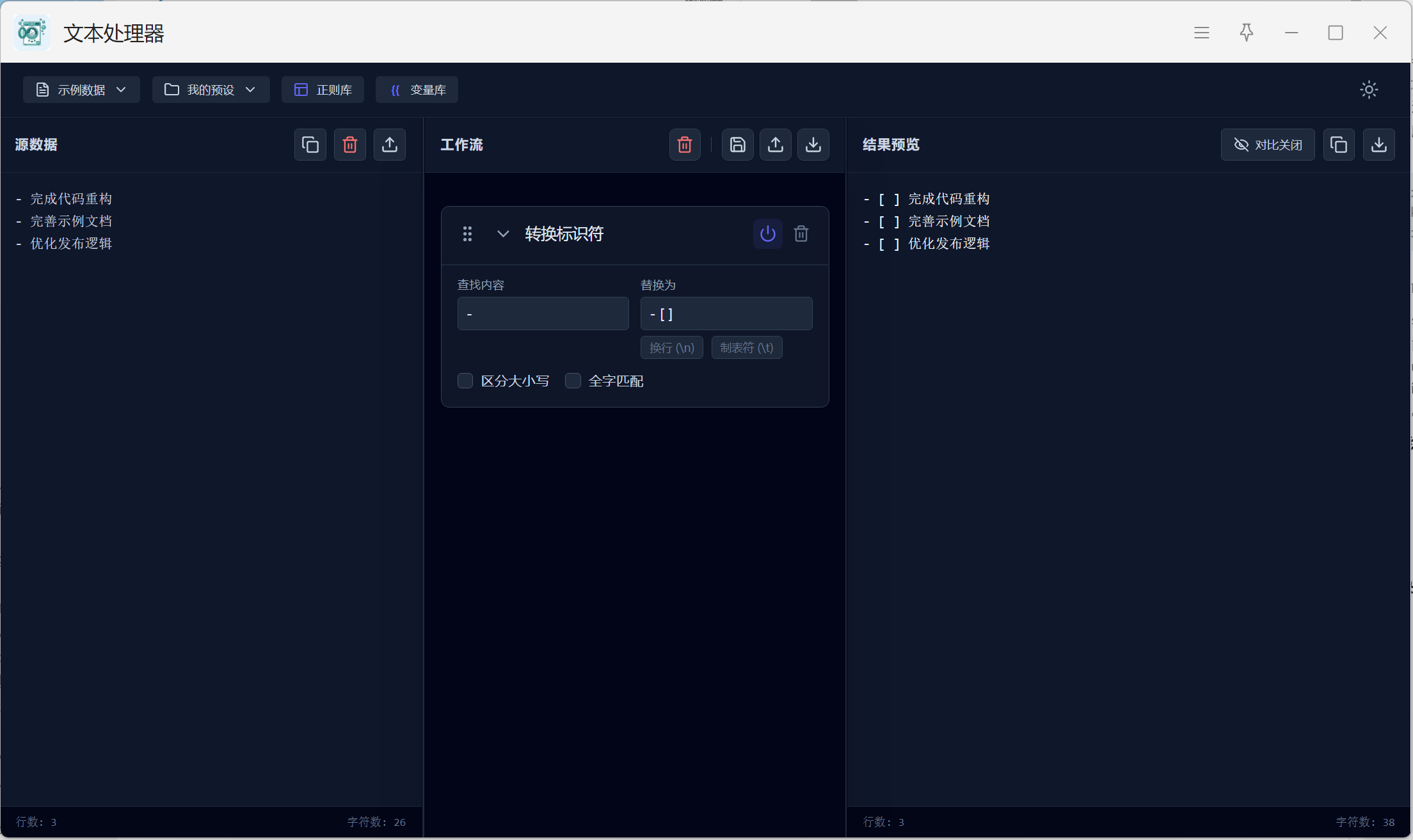Click the 查找内容 input field

click(543, 313)
